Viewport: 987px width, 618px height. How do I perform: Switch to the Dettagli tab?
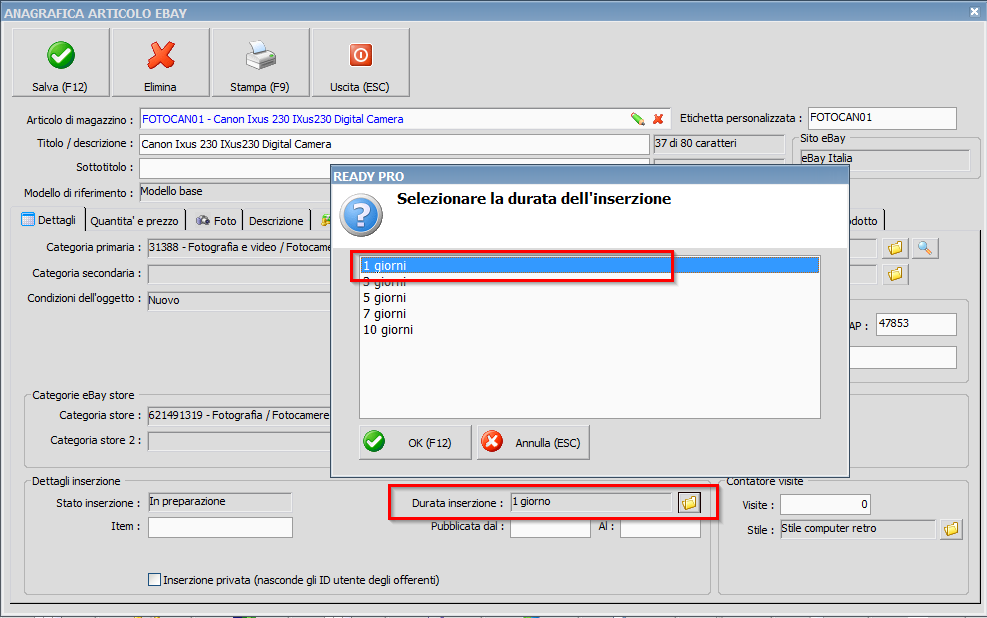(49, 220)
